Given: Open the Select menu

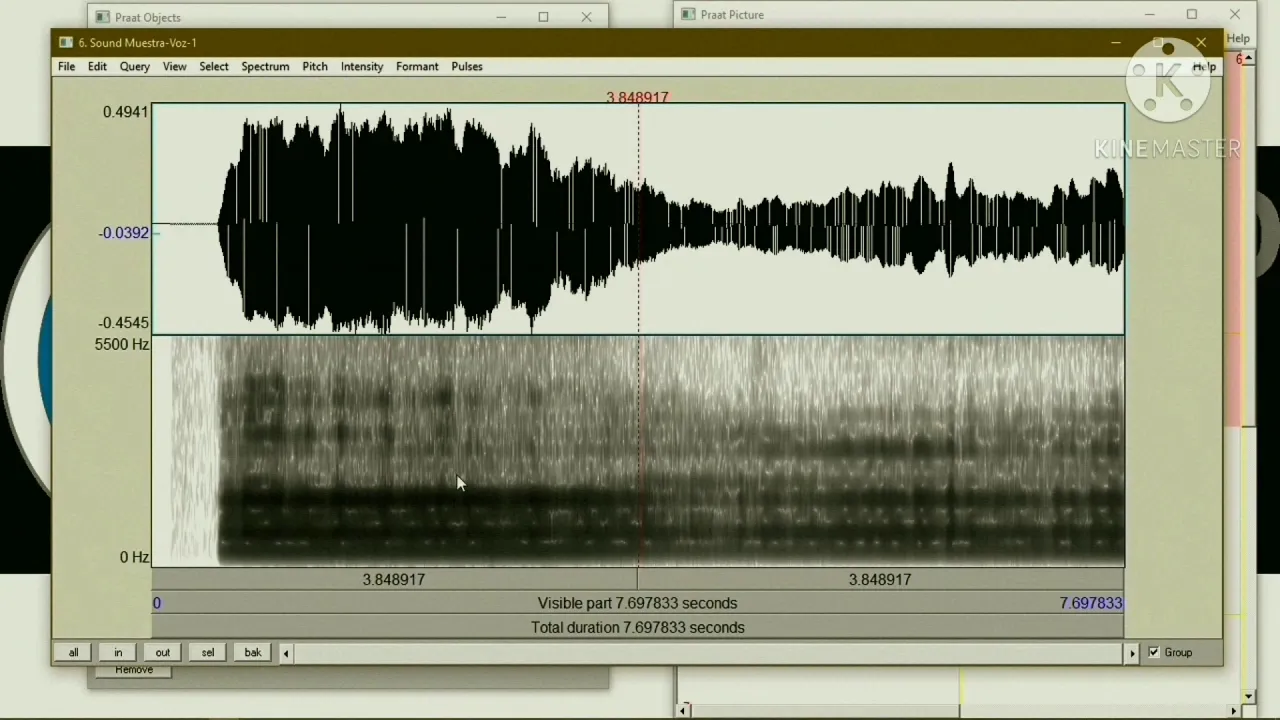Looking at the screenshot, I should click(x=214, y=67).
